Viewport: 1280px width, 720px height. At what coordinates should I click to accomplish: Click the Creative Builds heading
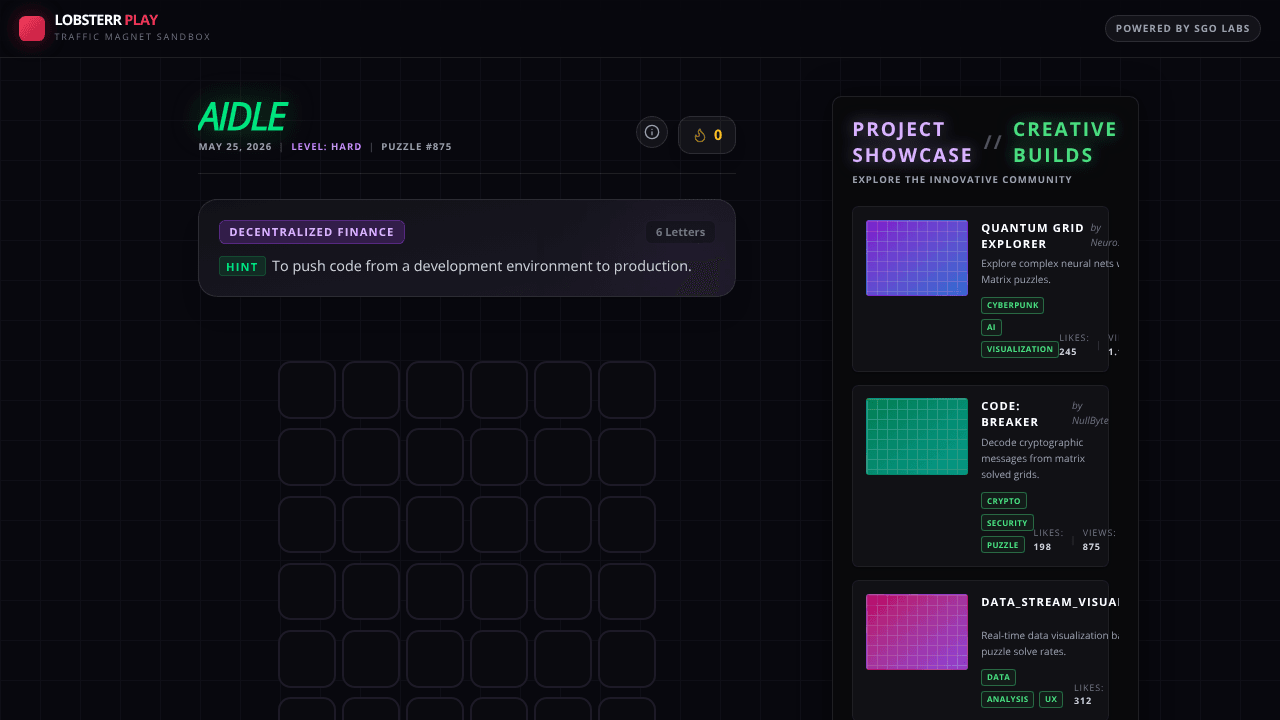point(1065,142)
